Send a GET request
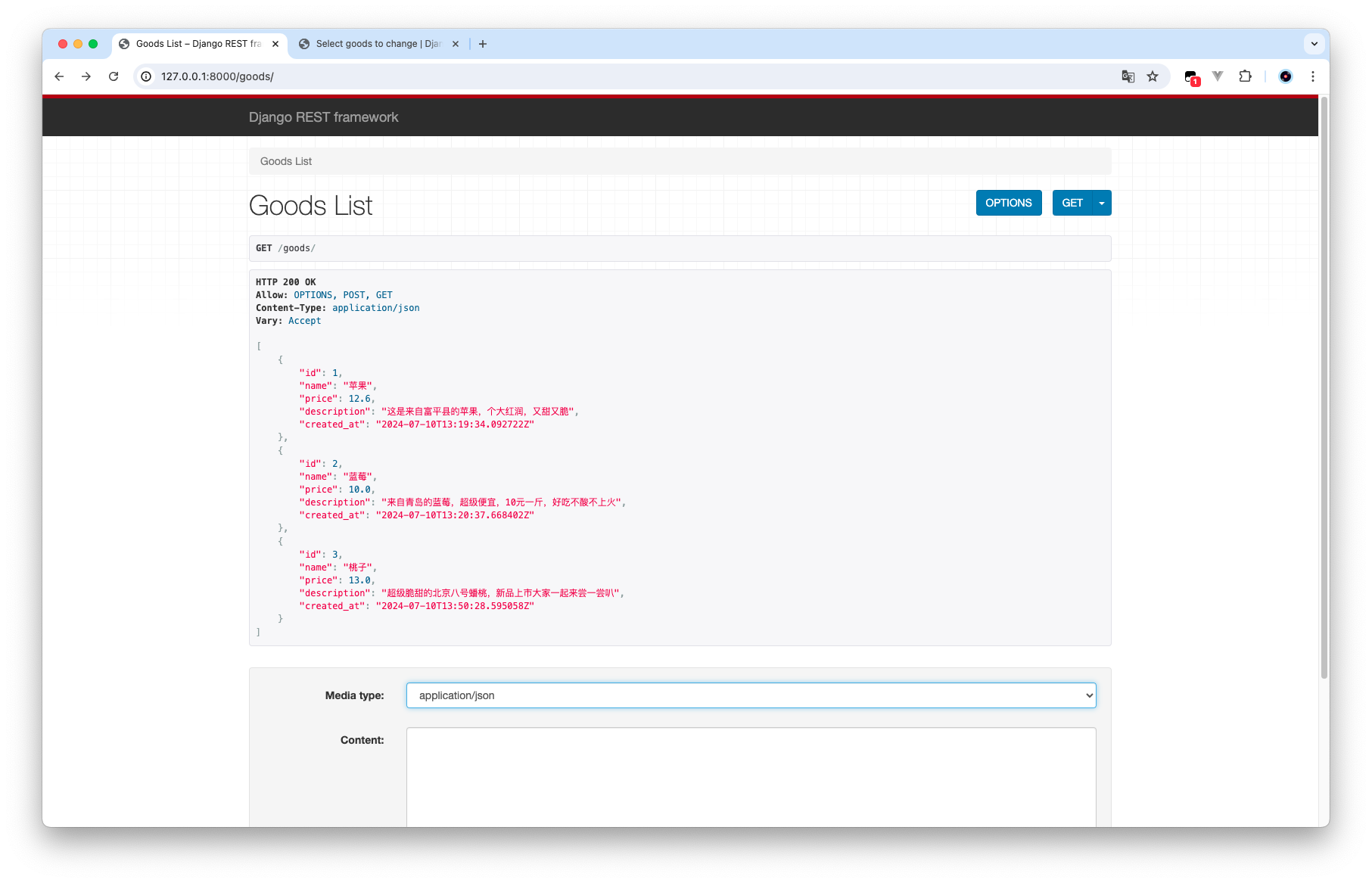 [x=1072, y=203]
